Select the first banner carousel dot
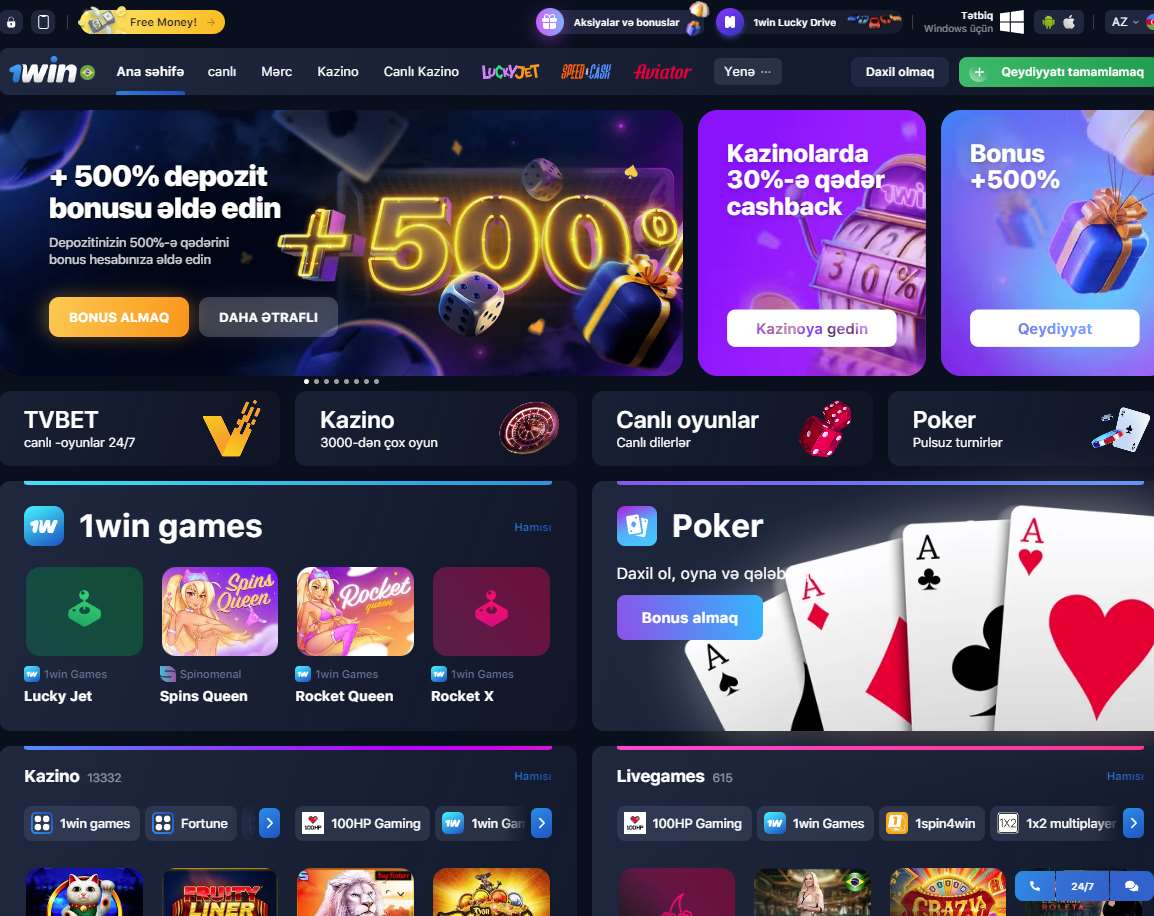This screenshot has width=1154, height=916. (306, 381)
